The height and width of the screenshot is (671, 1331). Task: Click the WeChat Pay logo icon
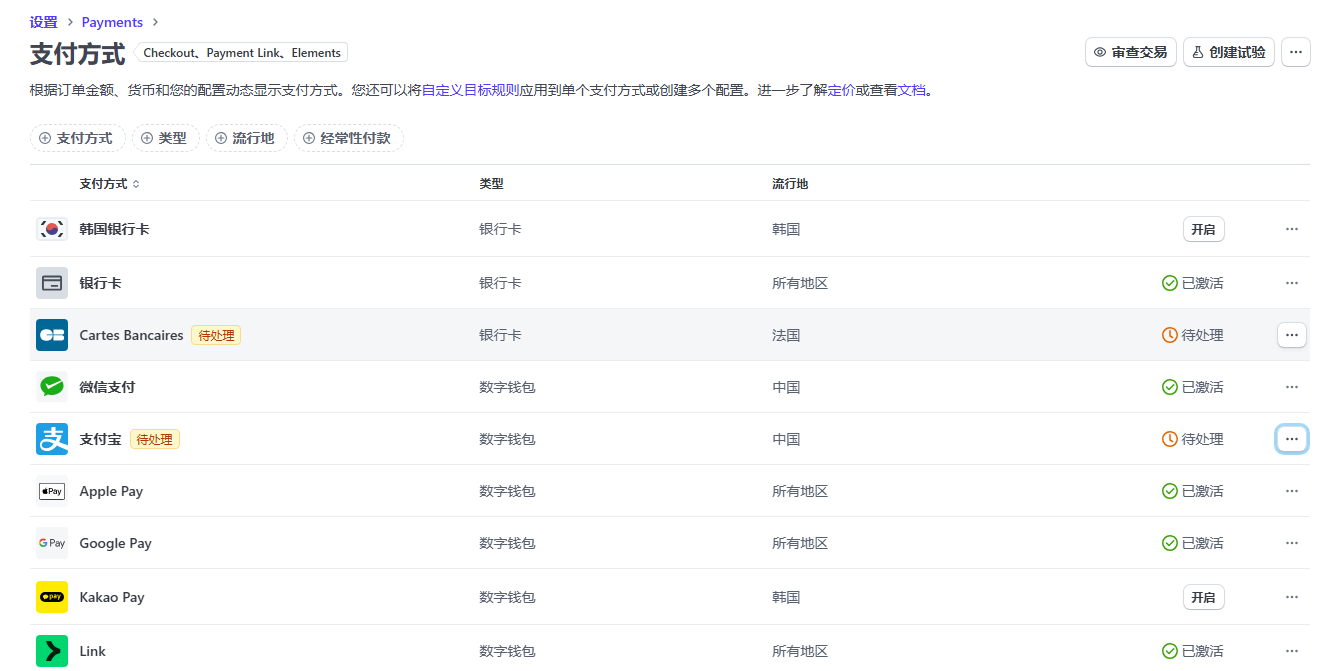[52, 387]
